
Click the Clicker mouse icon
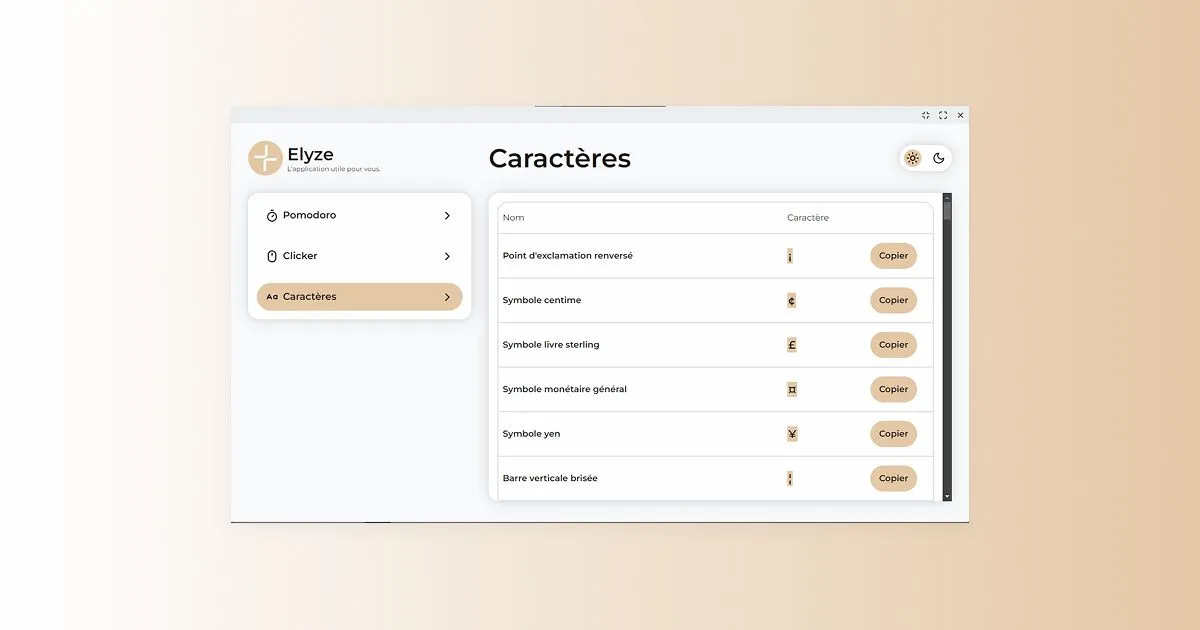click(x=272, y=256)
